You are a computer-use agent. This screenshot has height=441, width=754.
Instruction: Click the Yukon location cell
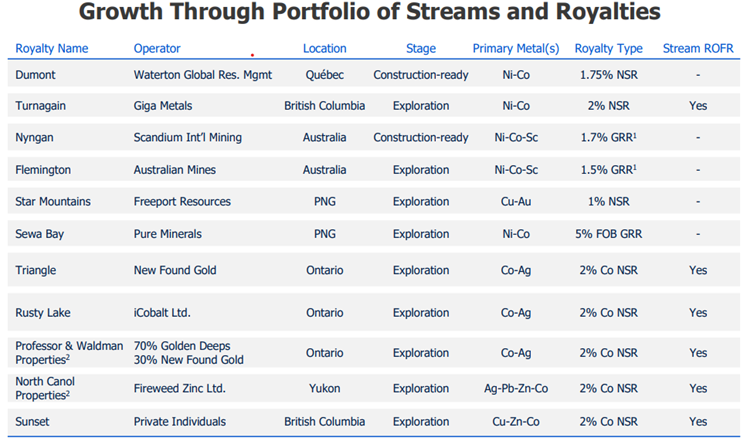325,389
